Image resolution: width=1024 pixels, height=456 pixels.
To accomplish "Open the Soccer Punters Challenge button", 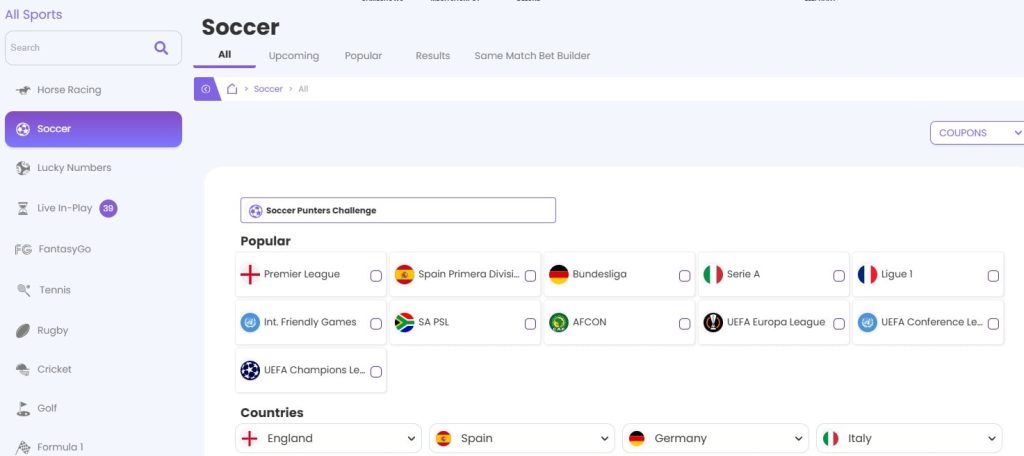I will [x=397, y=211].
